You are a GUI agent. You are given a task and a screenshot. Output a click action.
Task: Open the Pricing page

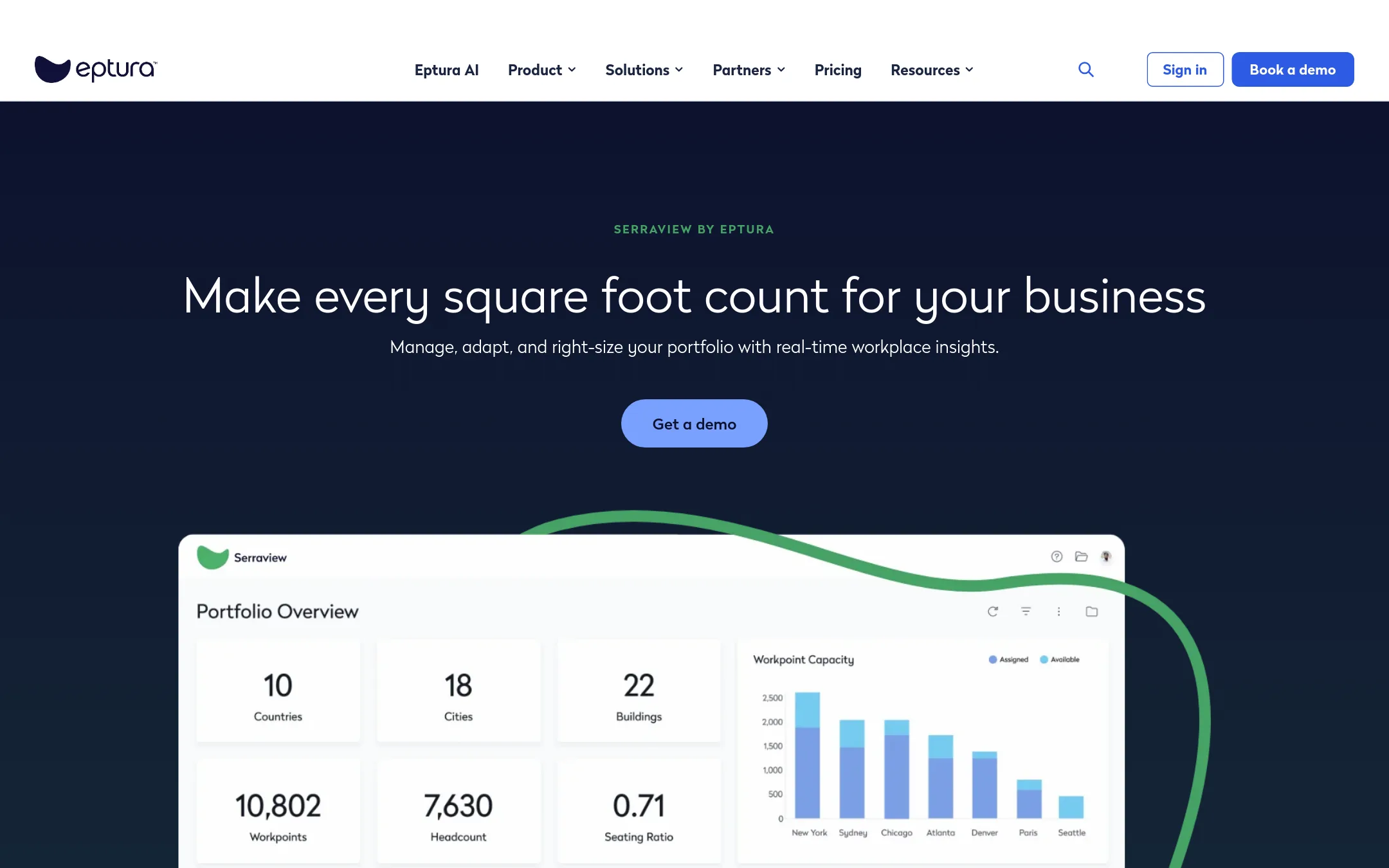[837, 69]
